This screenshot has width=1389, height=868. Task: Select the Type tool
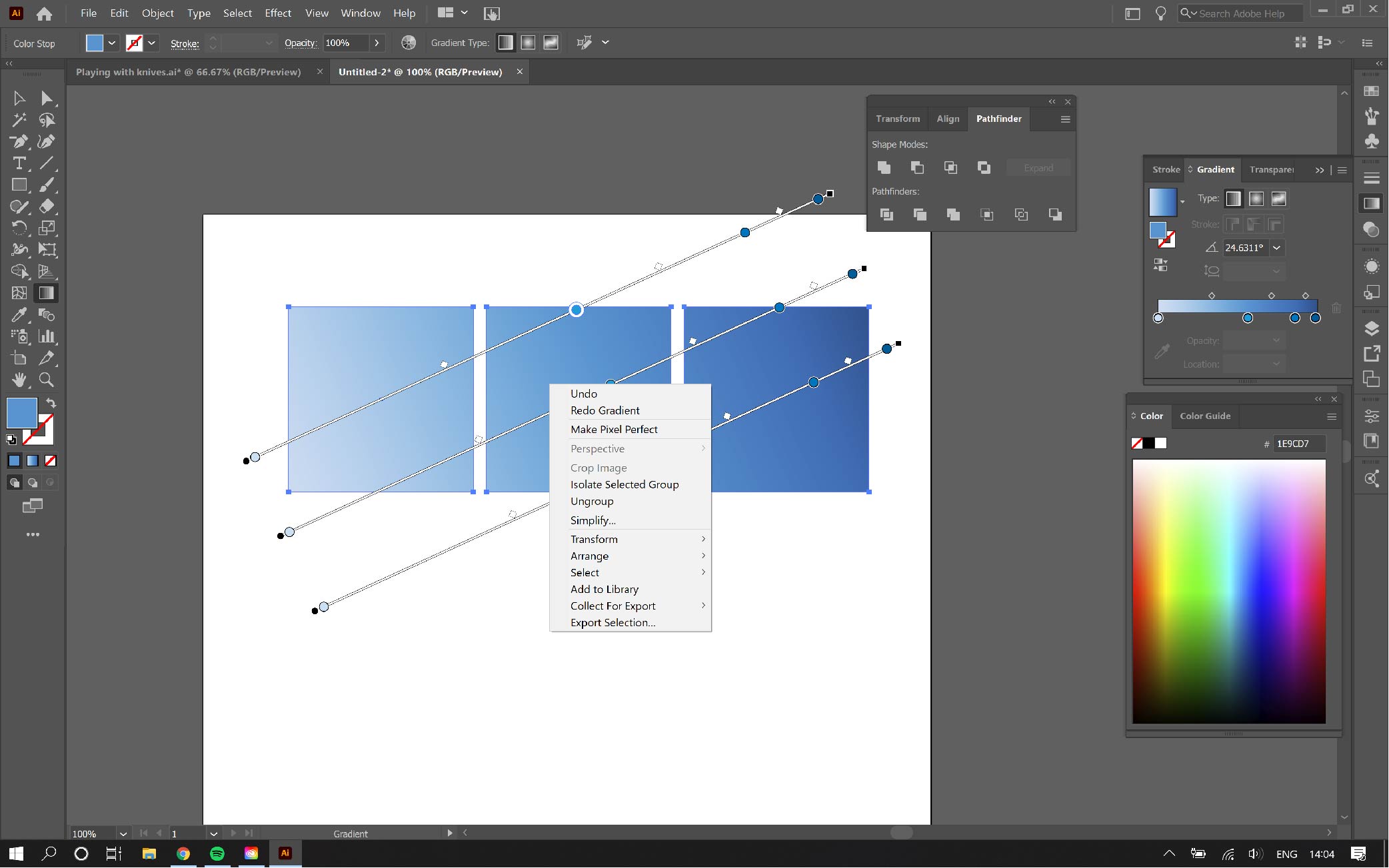[19, 163]
